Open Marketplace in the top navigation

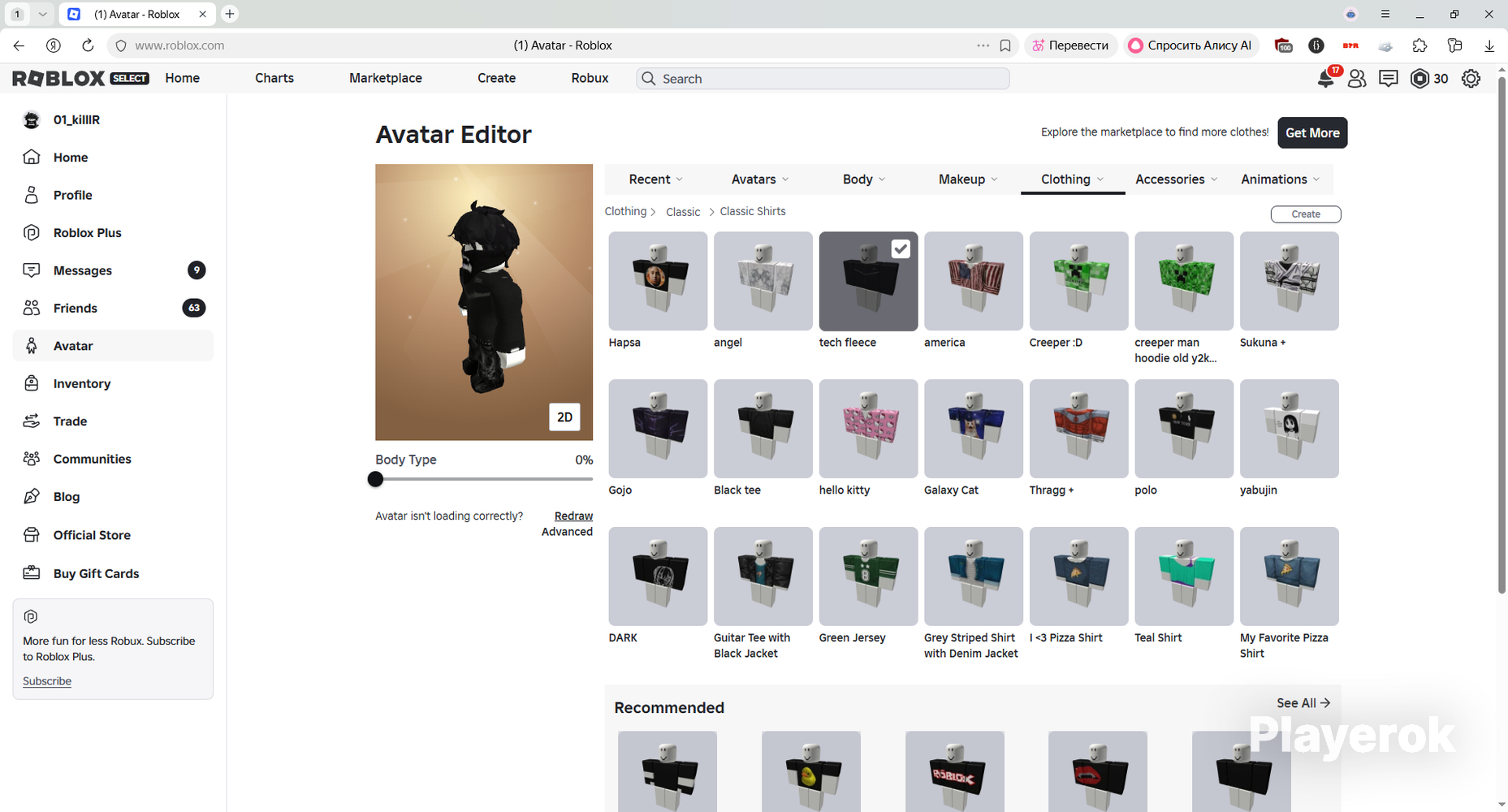(386, 78)
